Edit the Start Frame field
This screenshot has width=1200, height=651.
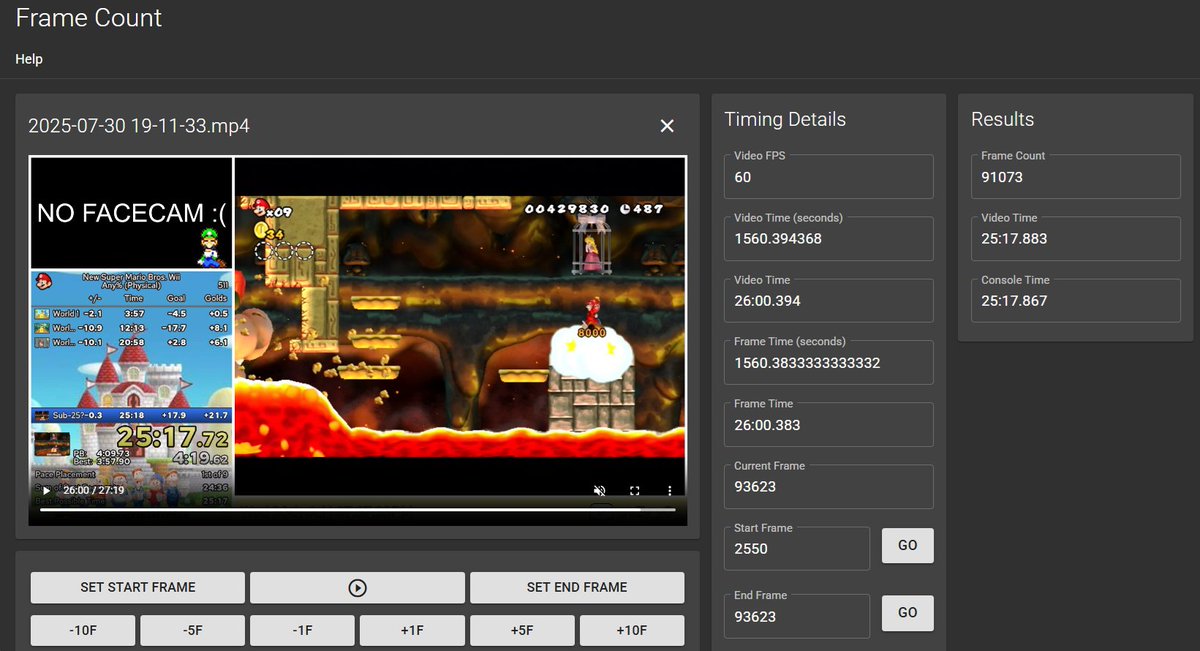coord(797,549)
